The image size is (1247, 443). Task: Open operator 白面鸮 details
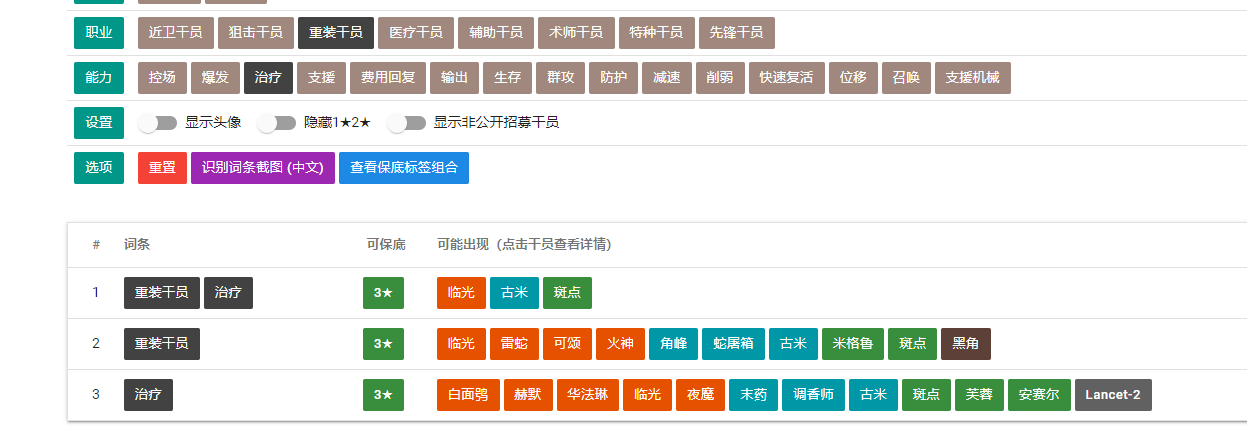click(x=468, y=395)
